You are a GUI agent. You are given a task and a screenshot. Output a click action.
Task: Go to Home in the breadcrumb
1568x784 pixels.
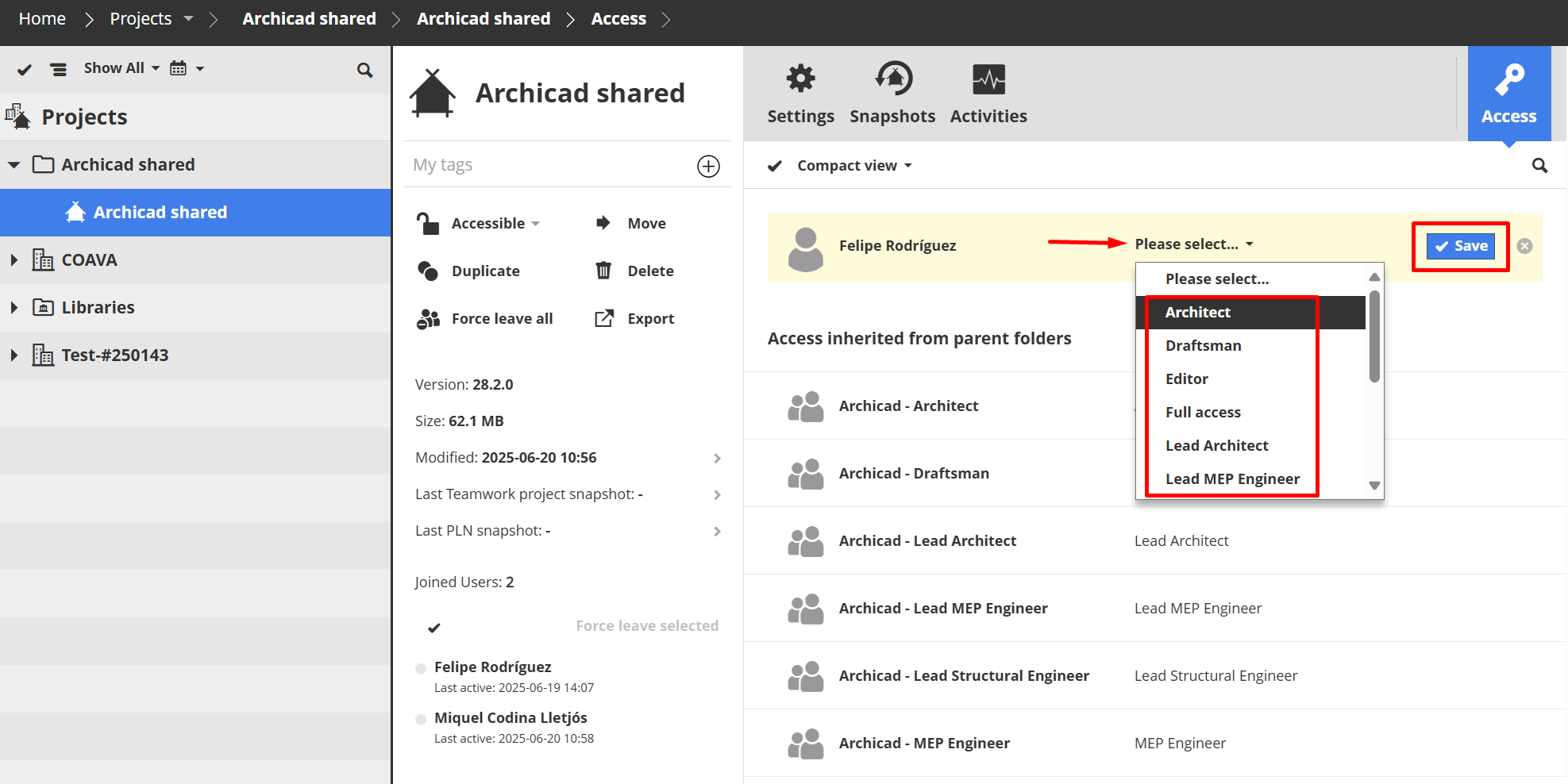tap(42, 18)
